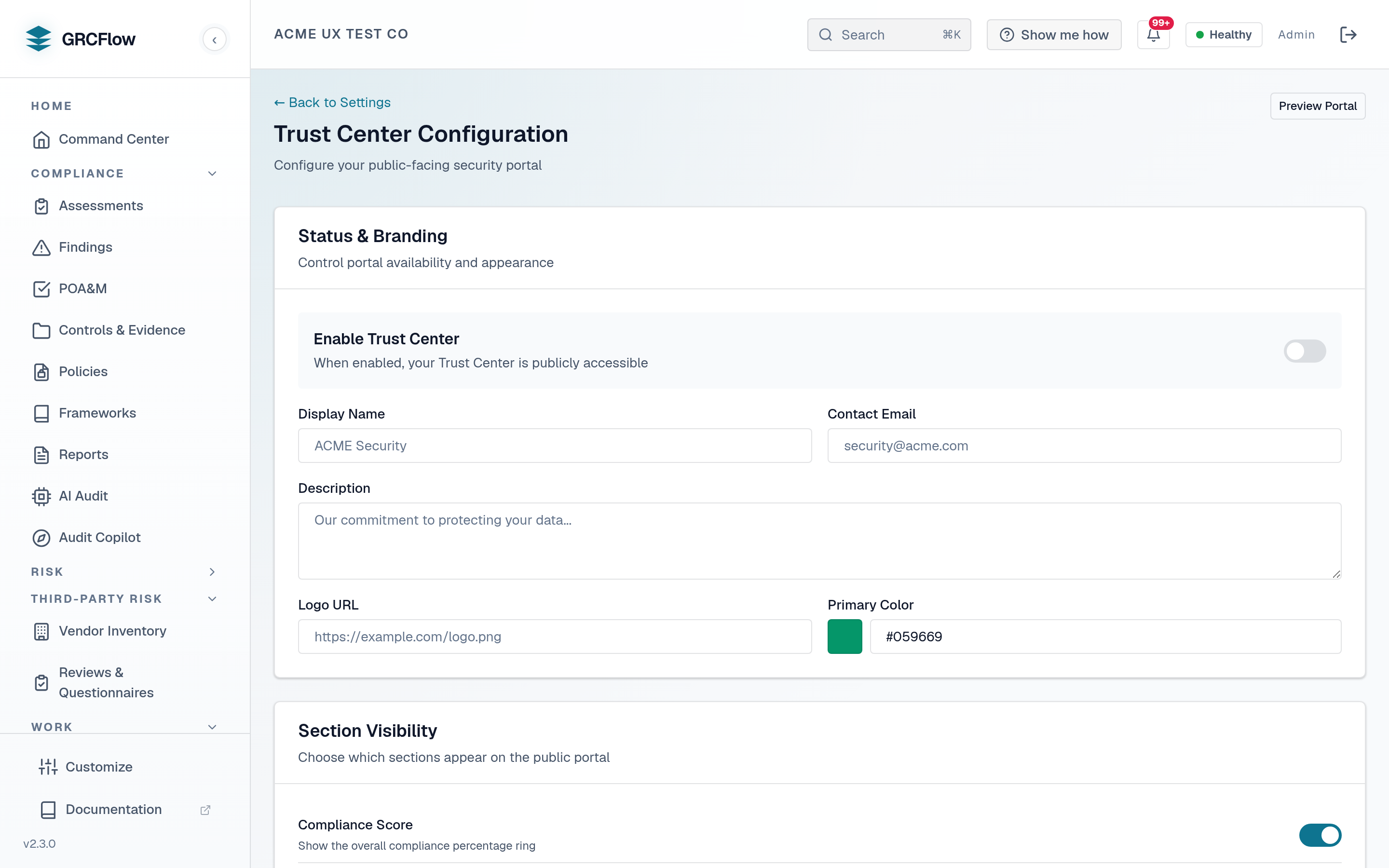
Task: Open Reviews & Questionnaires sidebar item
Action: click(x=124, y=682)
